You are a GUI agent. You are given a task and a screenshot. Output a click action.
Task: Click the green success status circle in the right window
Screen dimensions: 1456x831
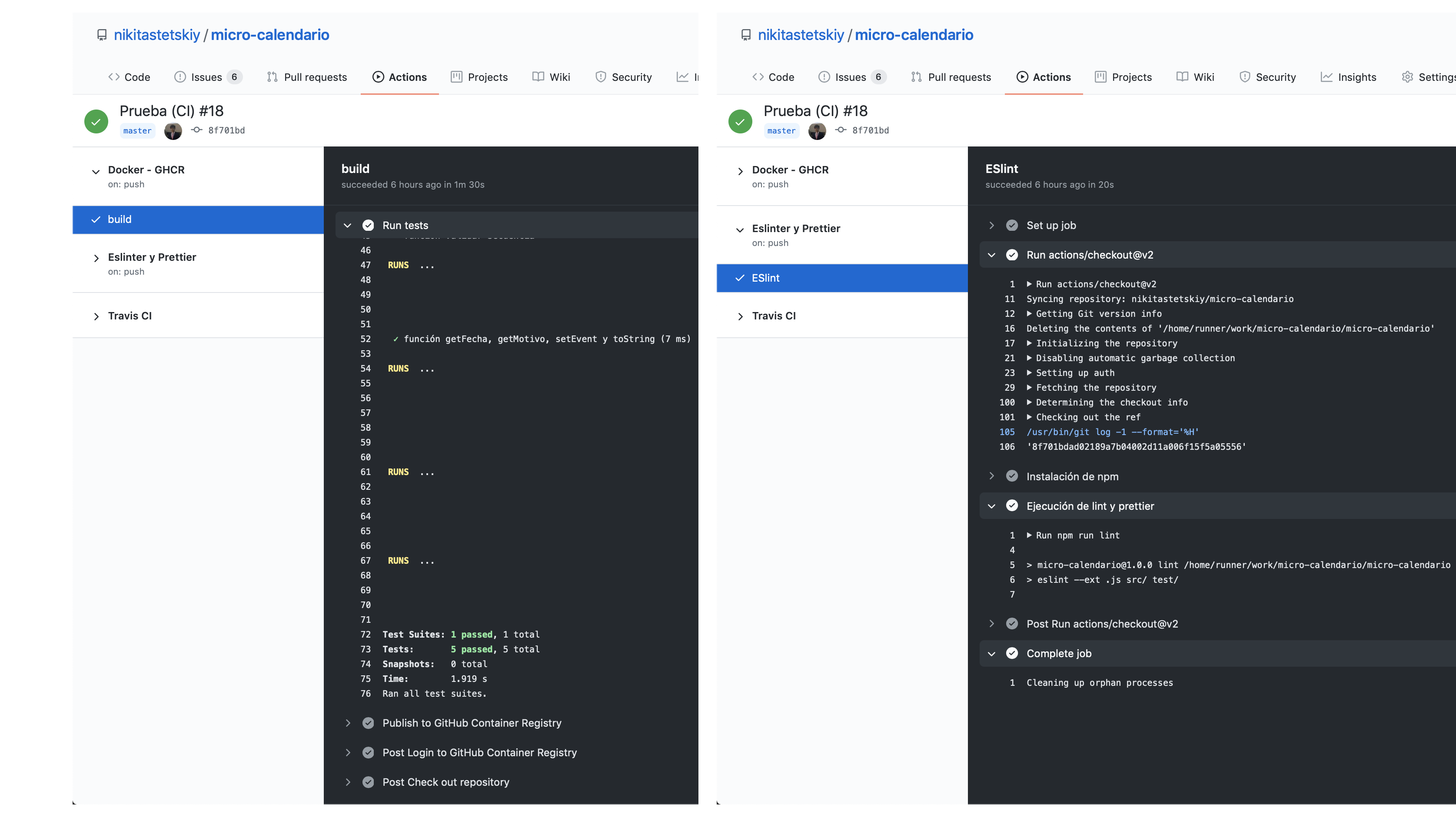pyautogui.click(x=740, y=121)
